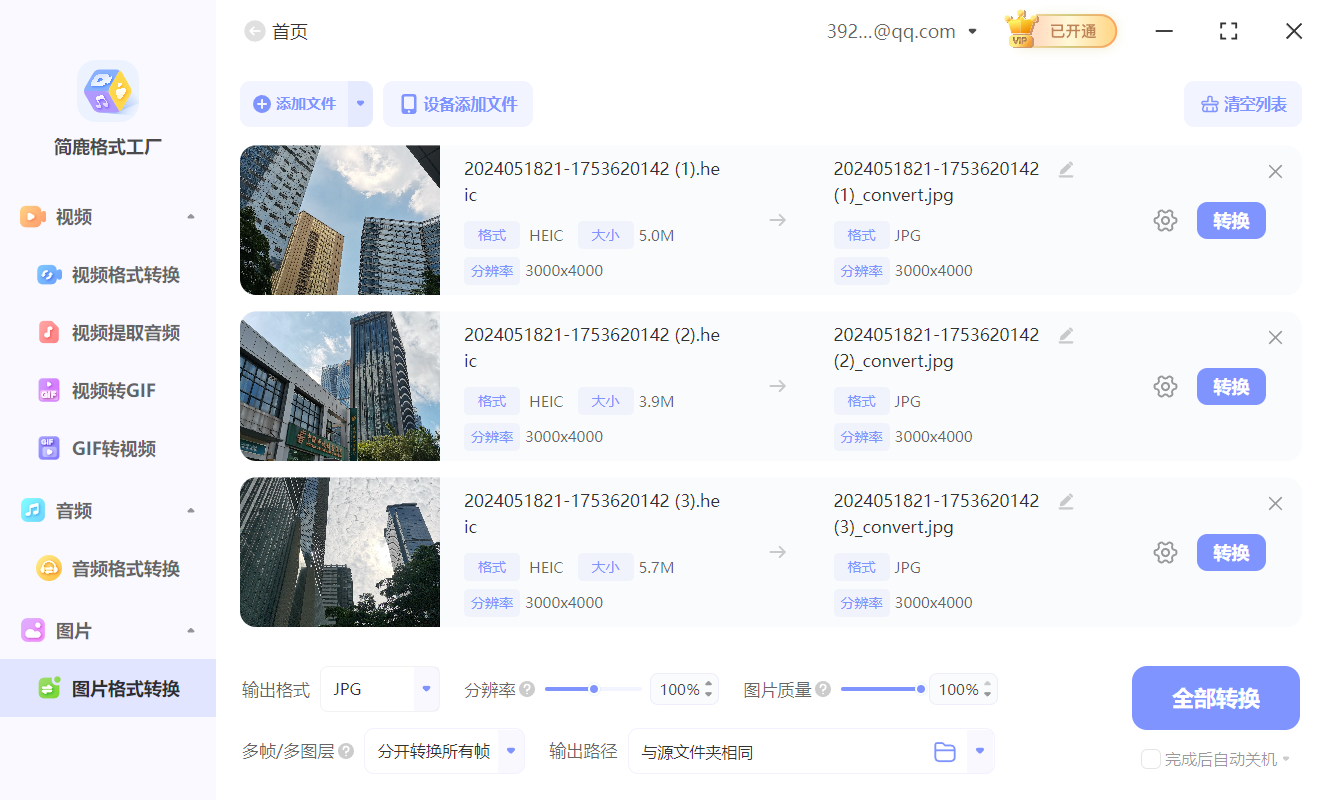Click 设备添加文件 to add from device

tap(457, 104)
